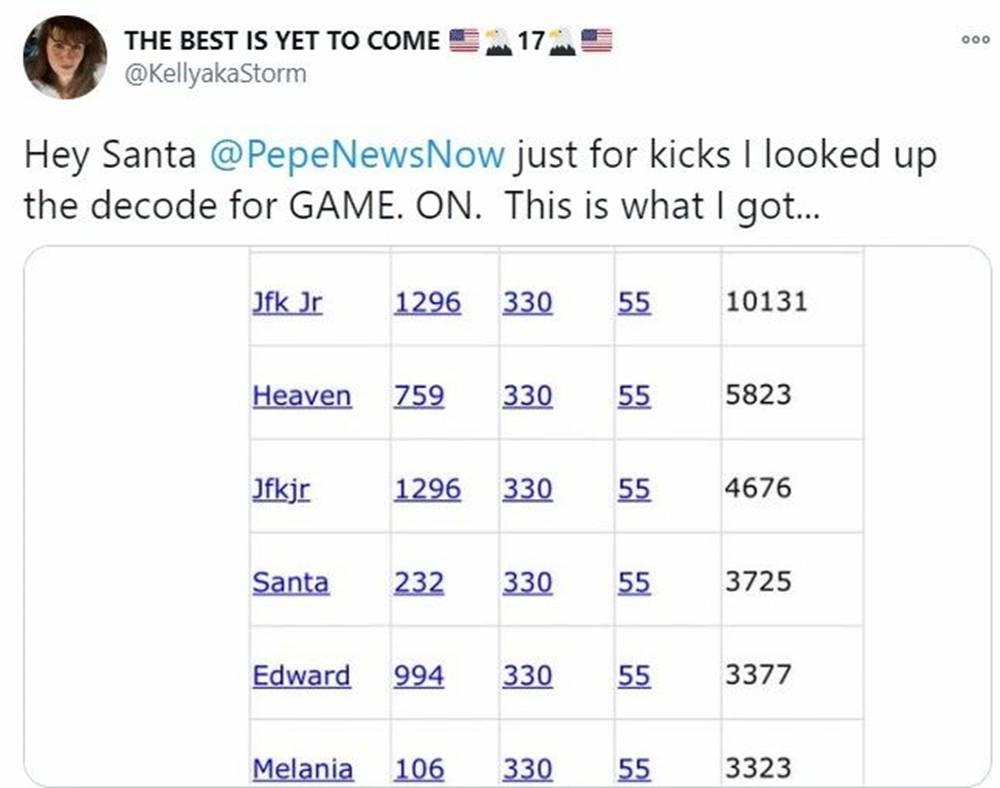Click the 10131 cell in the Jfk Jr row
1000x788 pixels.
click(x=766, y=301)
